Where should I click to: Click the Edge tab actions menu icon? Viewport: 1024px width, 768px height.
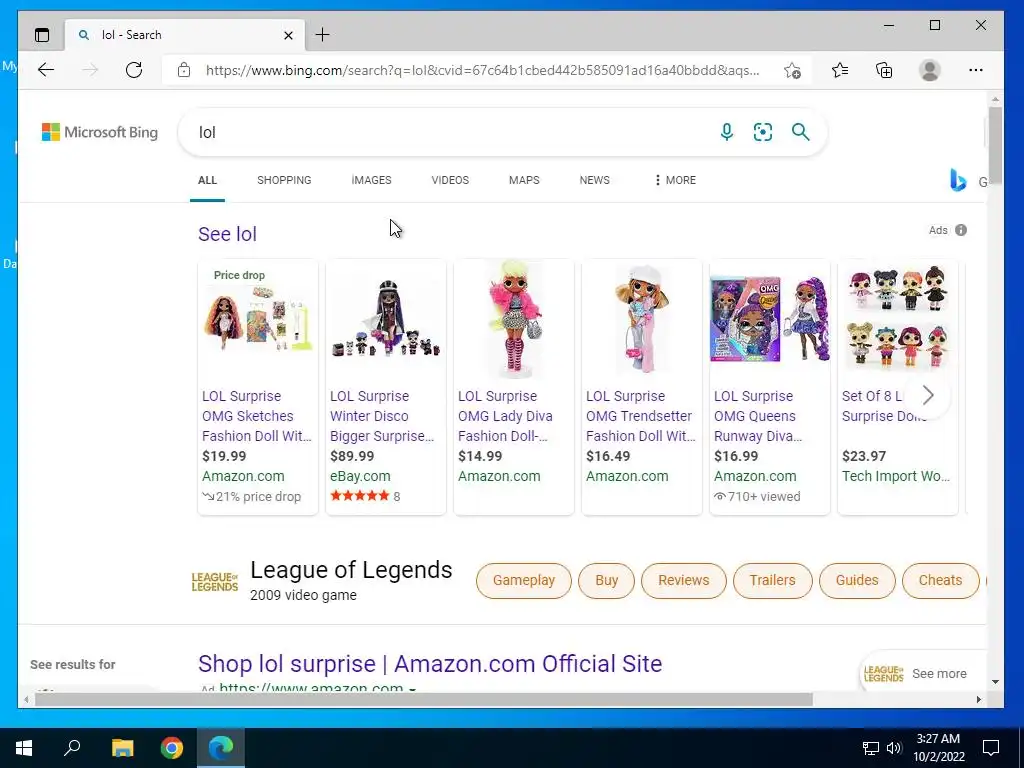pyautogui.click(x=42, y=35)
